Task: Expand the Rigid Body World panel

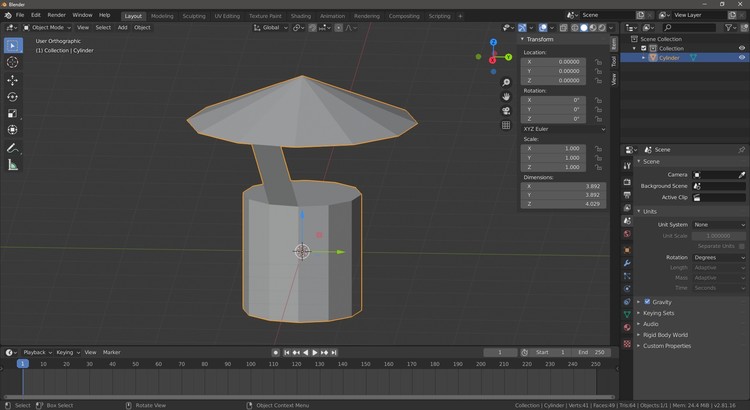Action: tap(665, 335)
